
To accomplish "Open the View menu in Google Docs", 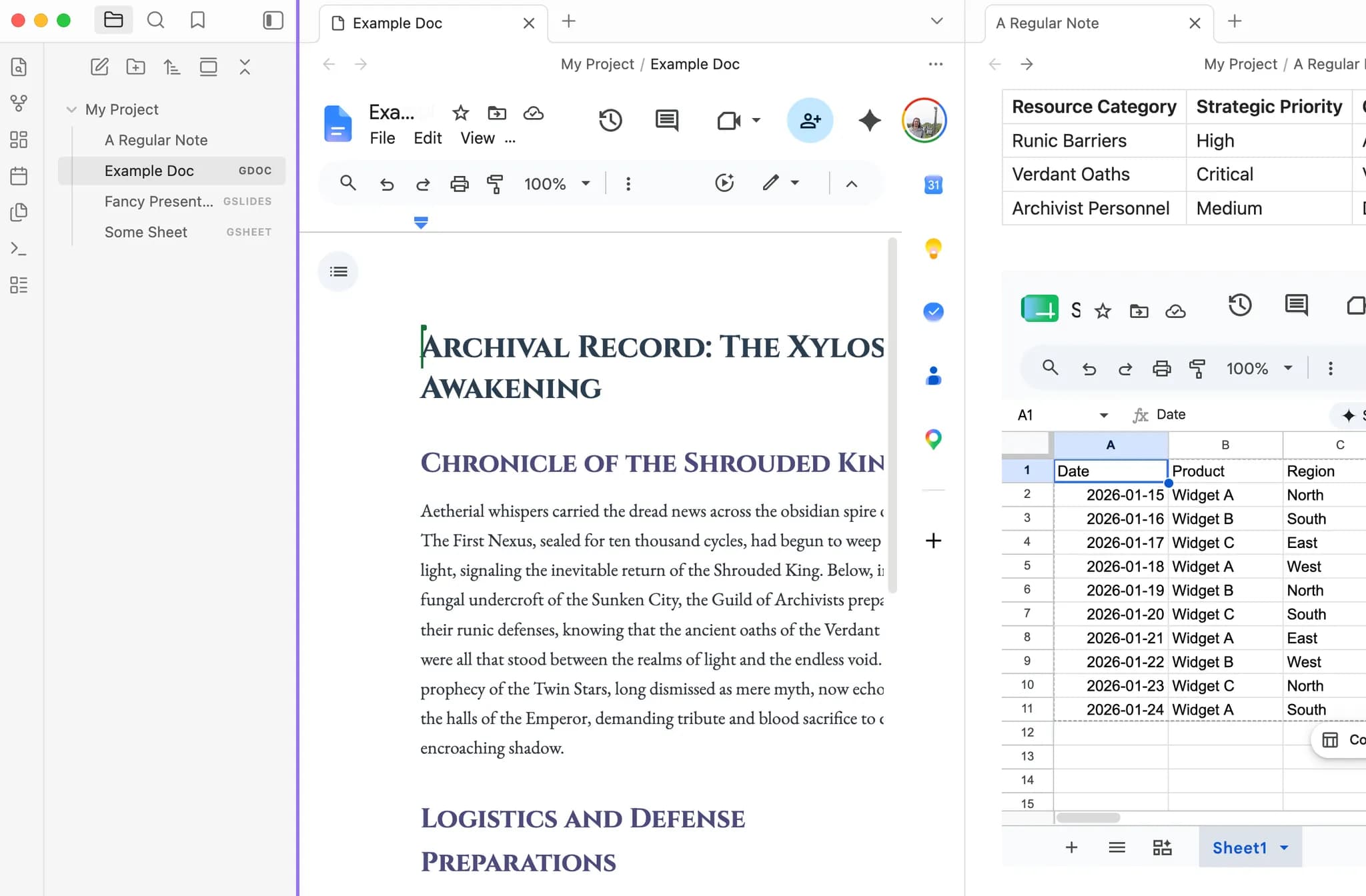I will tap(478, 138).
